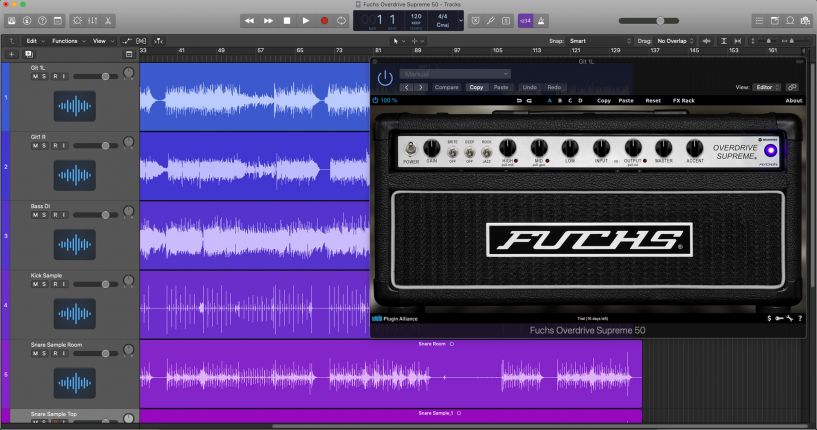Open the Functions menu
The height and width of the screenshot is (430, 817).
click(68, 41)
